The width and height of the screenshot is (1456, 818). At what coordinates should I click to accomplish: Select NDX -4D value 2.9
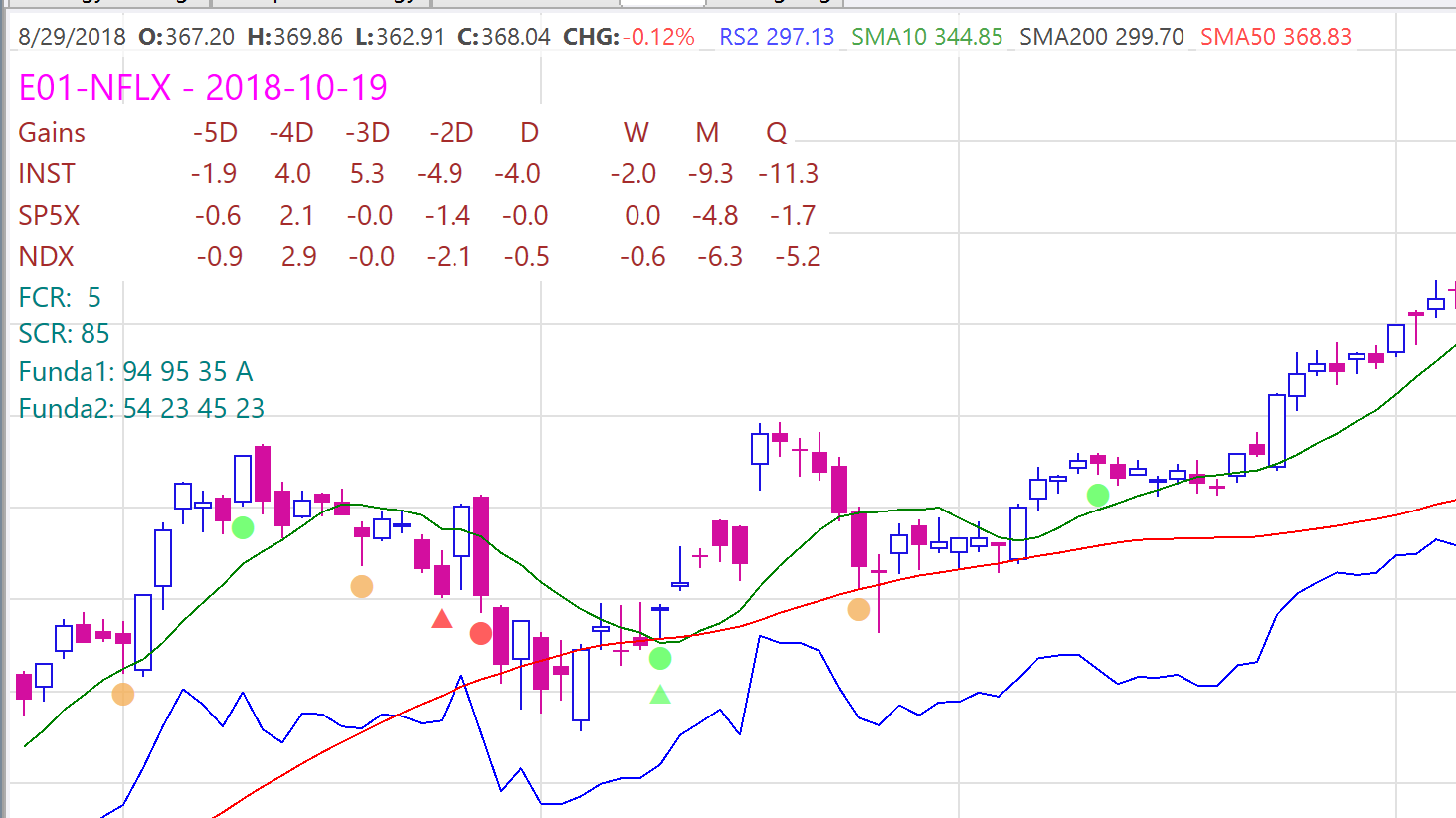point(299,257)
